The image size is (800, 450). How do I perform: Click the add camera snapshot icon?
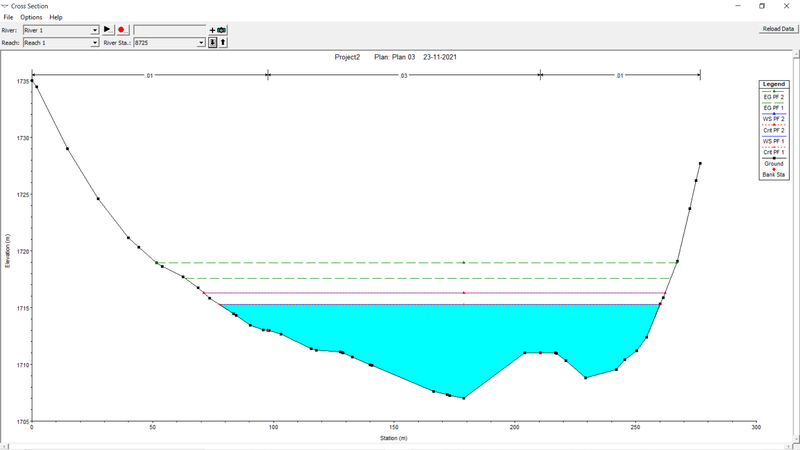pos(218,30)
